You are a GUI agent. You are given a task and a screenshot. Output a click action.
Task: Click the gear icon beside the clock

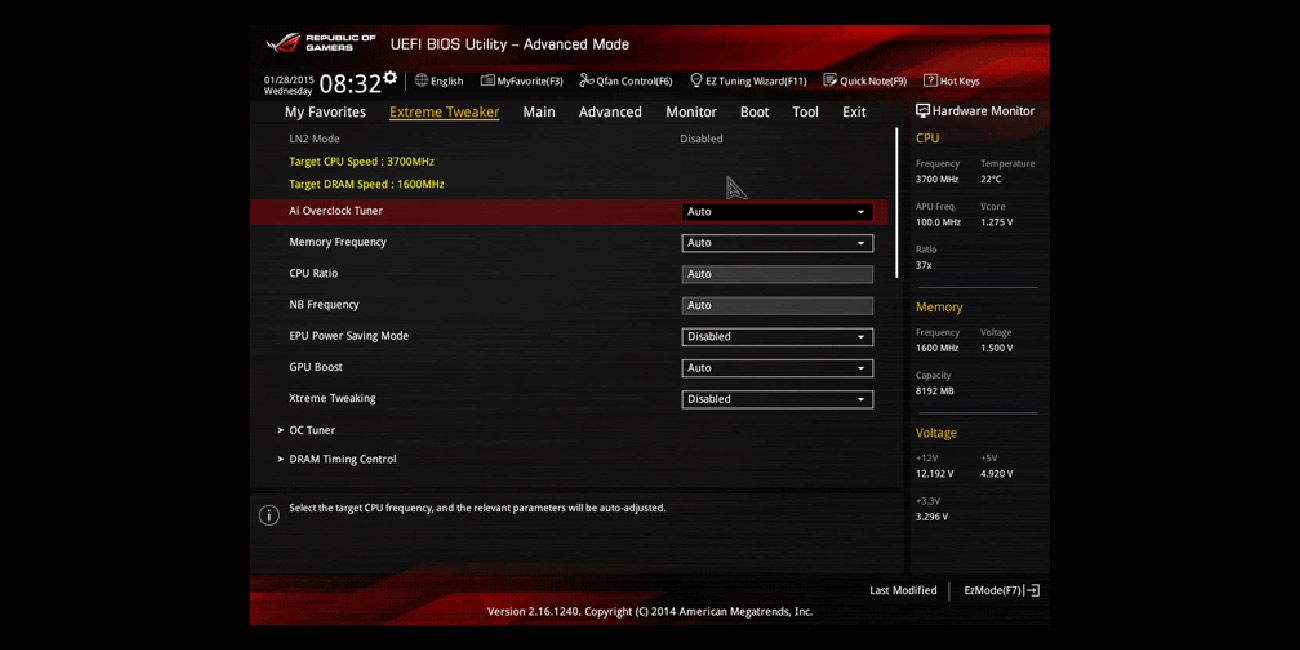(390, 77)
